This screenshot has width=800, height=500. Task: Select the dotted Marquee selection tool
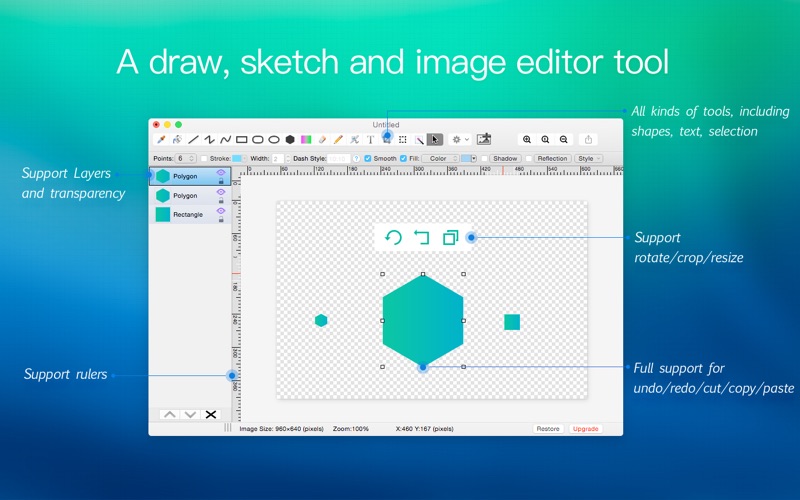tap(403, 139)
